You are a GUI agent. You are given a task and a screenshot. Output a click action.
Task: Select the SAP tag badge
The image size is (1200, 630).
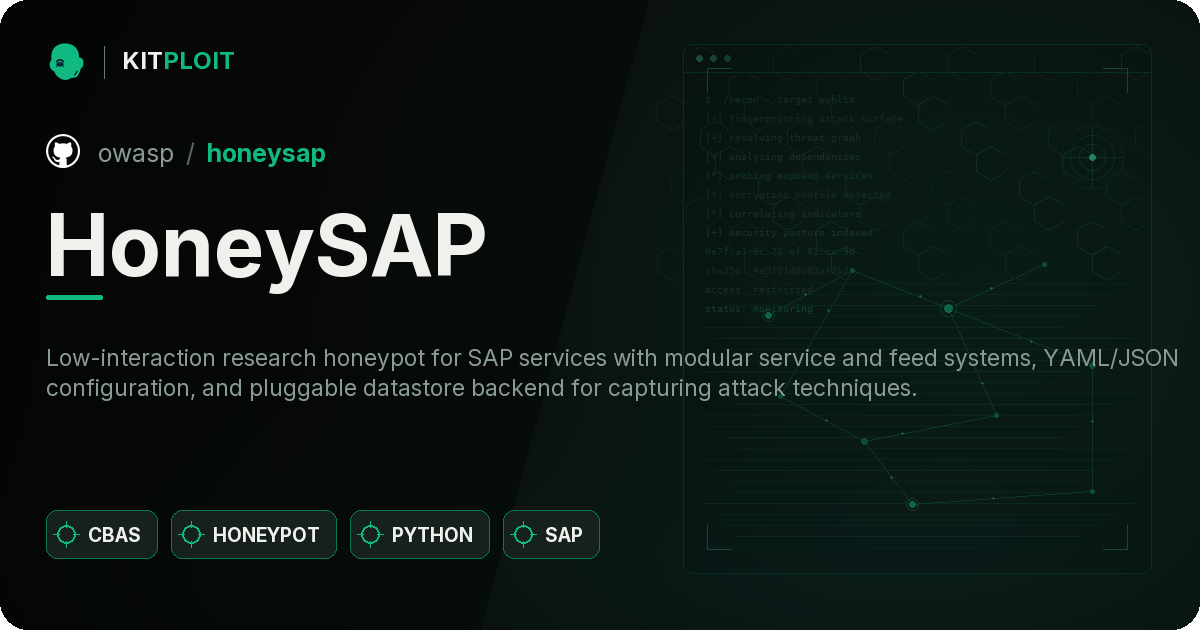(x=551, y=534)
